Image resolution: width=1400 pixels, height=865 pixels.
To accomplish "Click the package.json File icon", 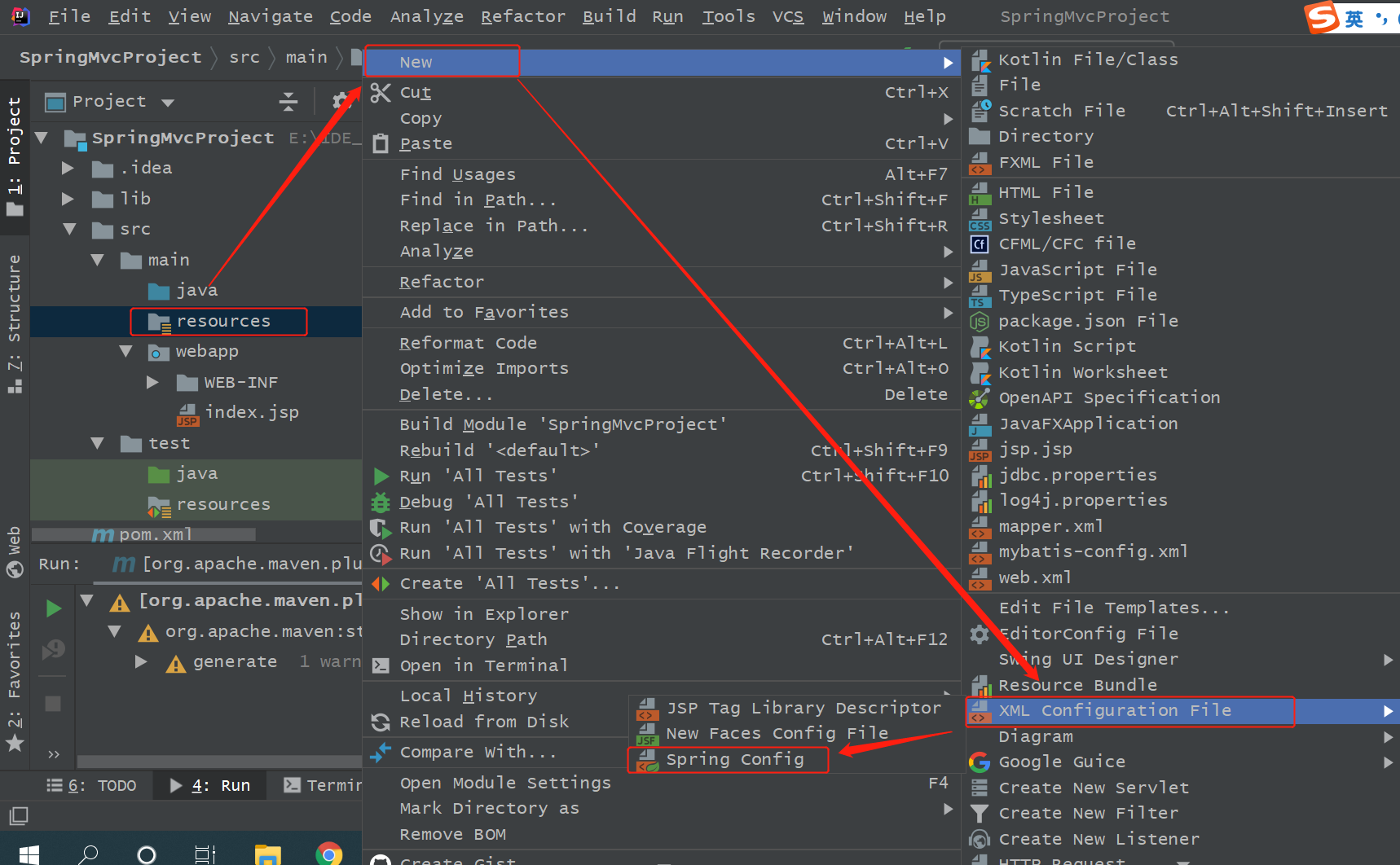I will point(980,322).
